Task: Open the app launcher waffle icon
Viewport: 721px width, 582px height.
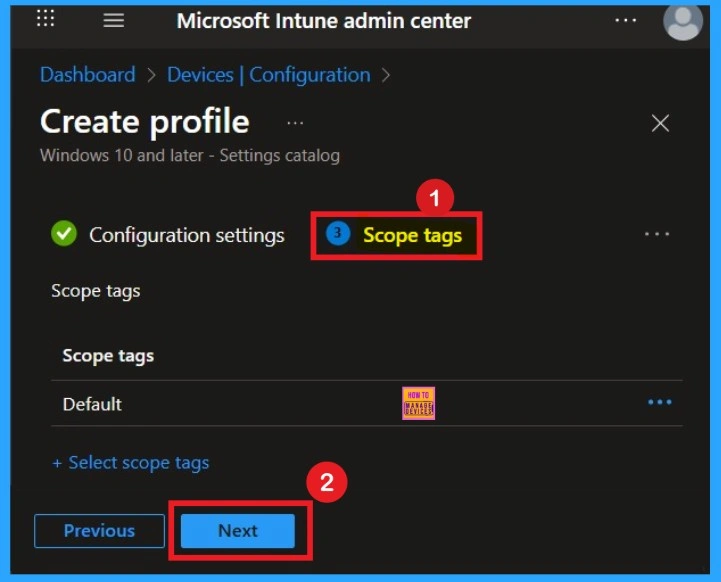Action: point(46,20)
